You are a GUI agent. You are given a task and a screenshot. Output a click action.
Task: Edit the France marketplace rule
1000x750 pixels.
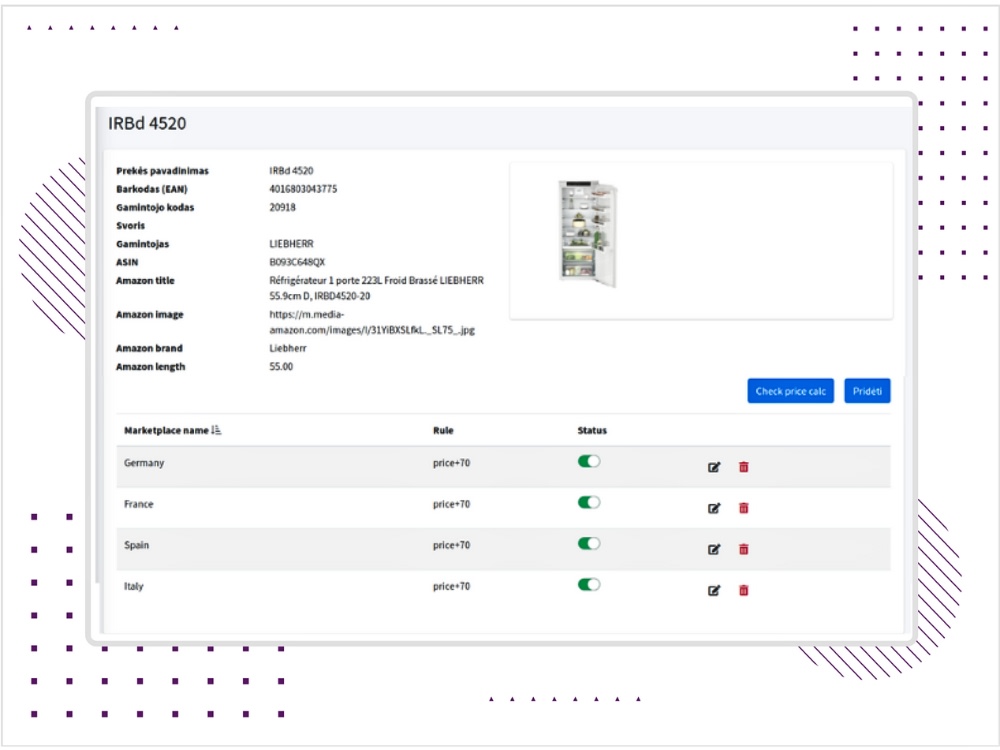coord(714,508)
